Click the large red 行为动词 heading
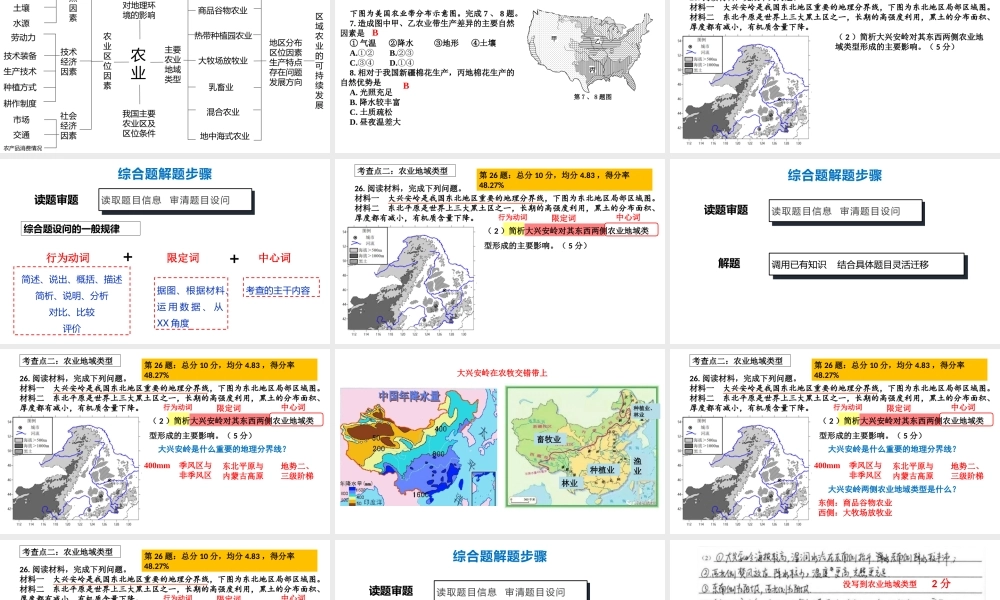Viewport: 1000px width, 600px height. tap(68, 258)
